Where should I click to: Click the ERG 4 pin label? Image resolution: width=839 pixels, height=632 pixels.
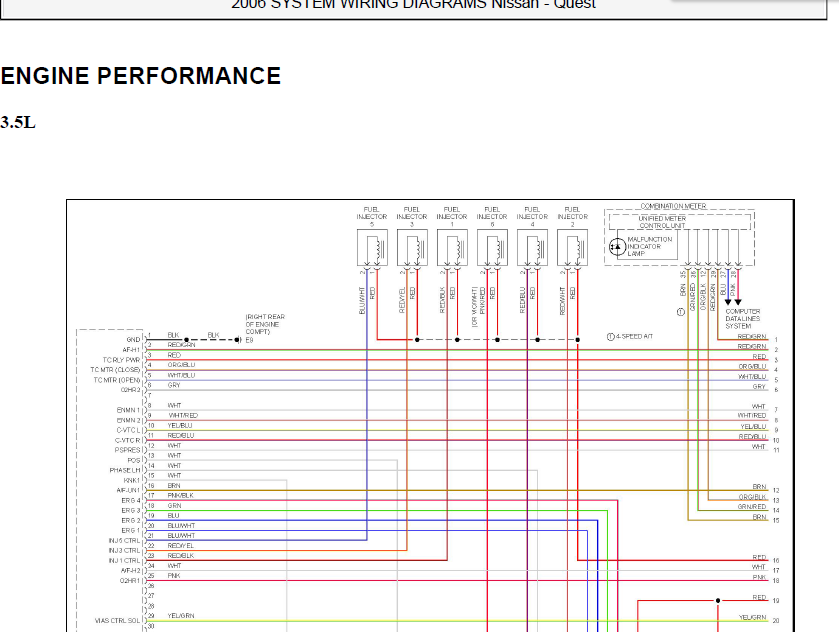coord(131,501)
